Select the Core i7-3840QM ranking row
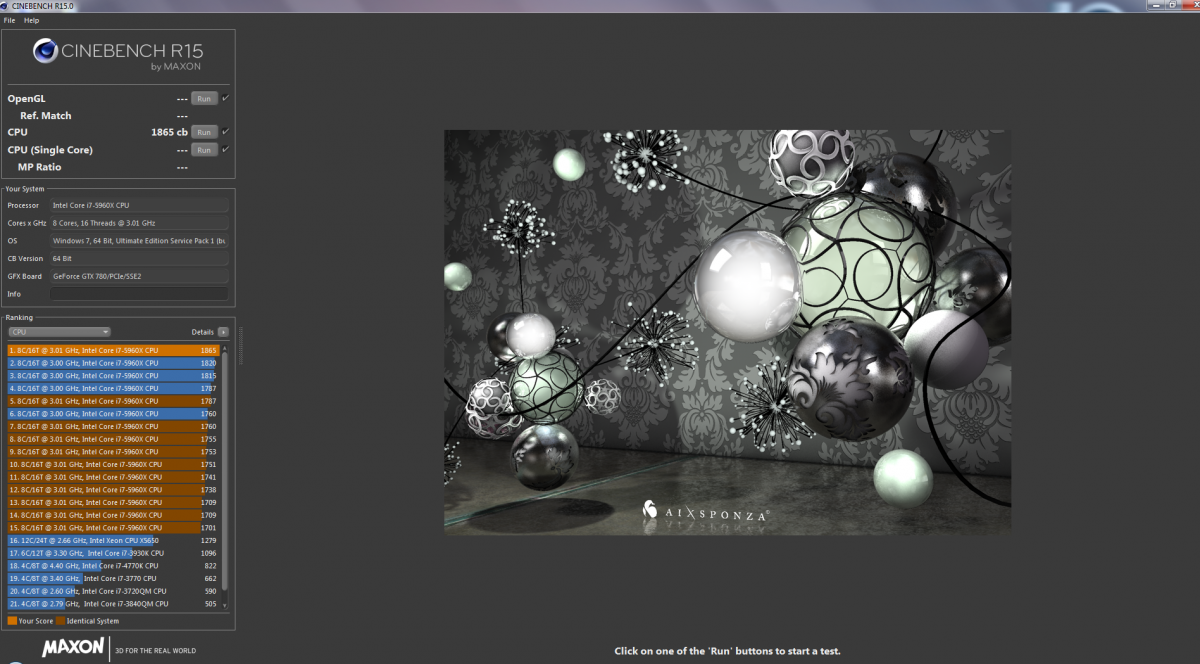This screenshot has width=1200, height=664. 113,604
